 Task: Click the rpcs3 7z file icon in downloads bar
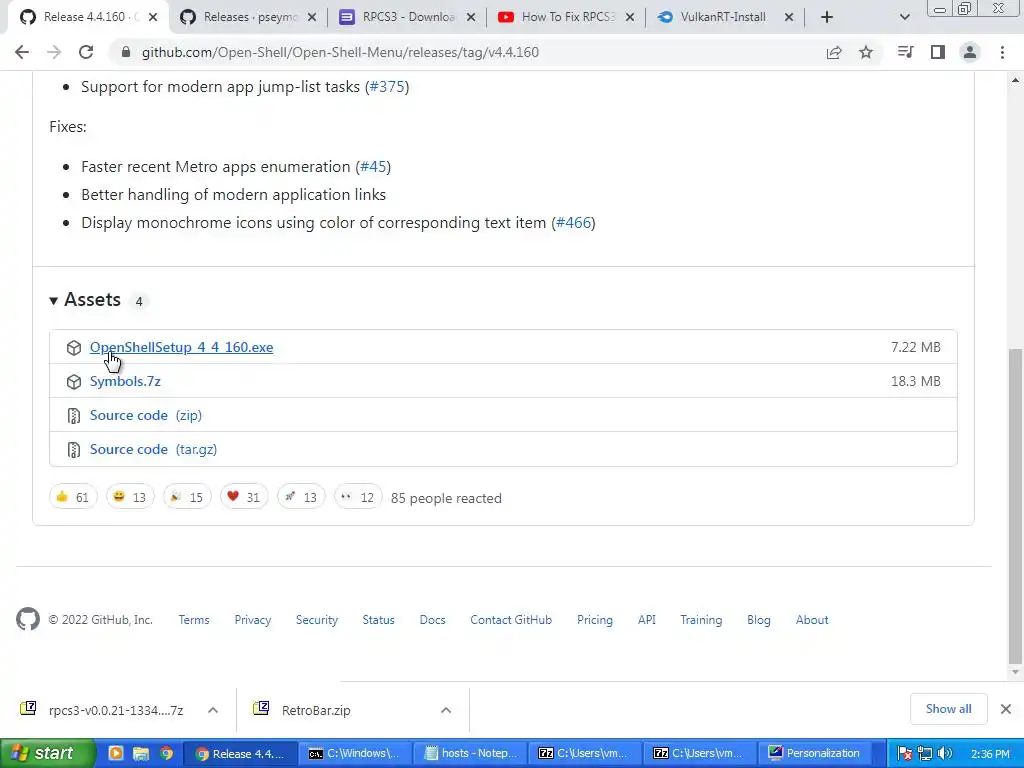28,708
